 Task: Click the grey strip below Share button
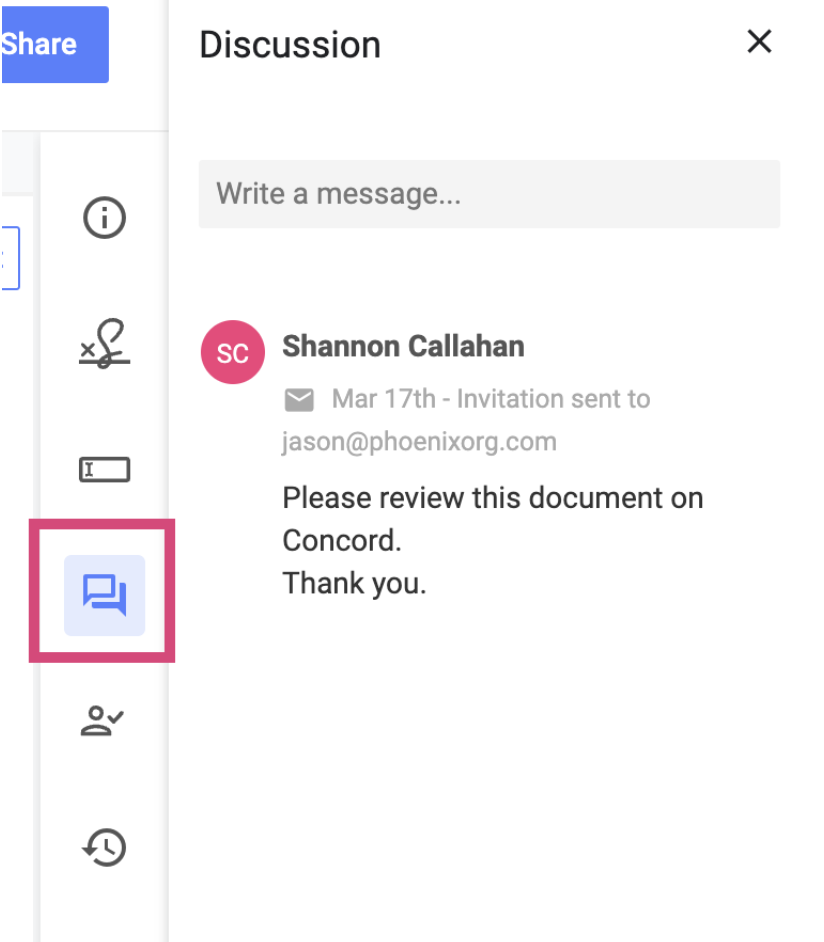click(17, 163)
